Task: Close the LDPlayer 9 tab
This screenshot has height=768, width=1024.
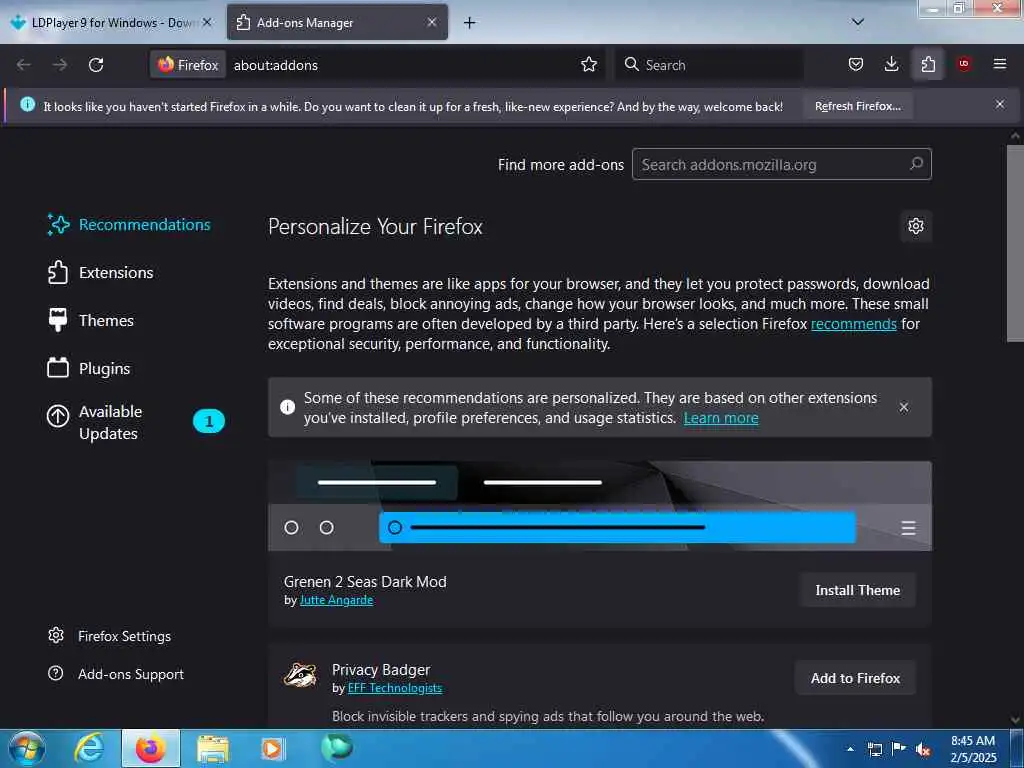Action: coord(207,22)
